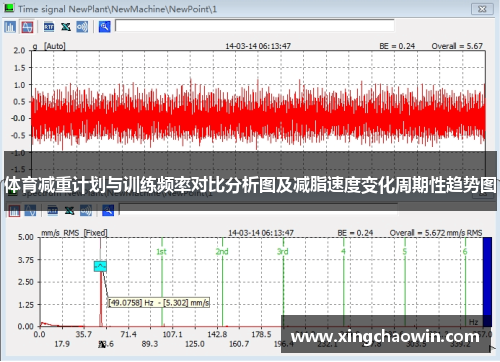
Task: Select time waveform icon in top toolbar
Action: pyautogui.click(x=27, y=27)
